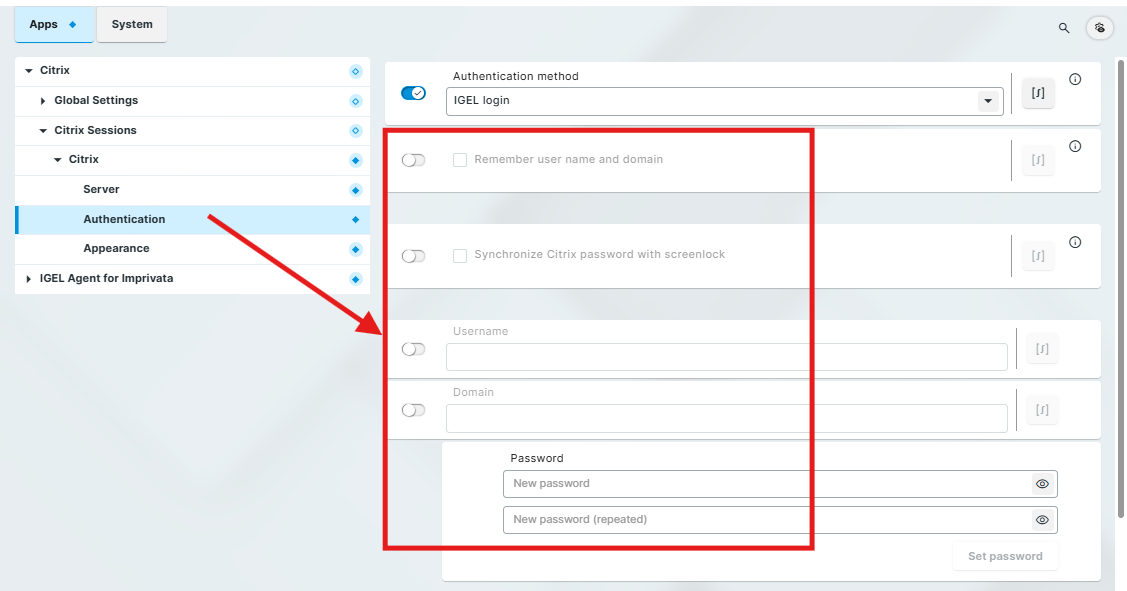Reveal the repeated password using eye icon
The width and height of the screenshot is (1127, 591).
pyautogui.click(x=1042, y=520)
